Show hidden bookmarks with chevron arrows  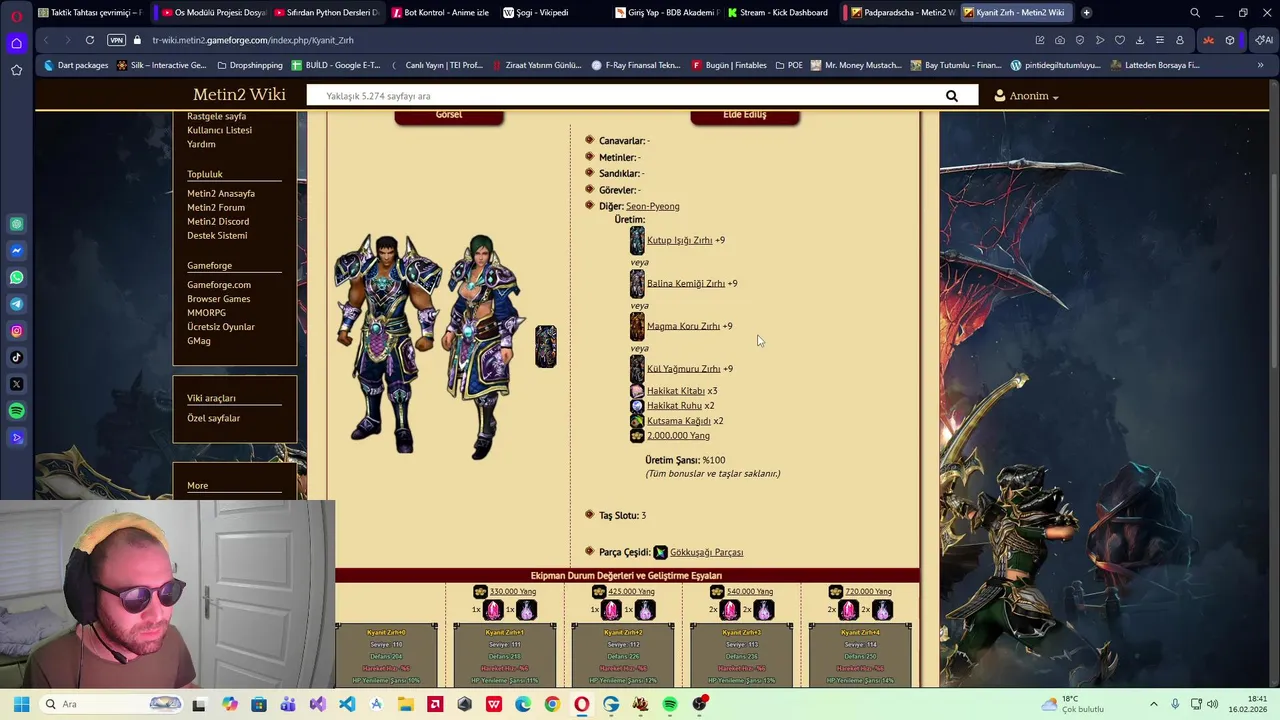click(1260, 65)
